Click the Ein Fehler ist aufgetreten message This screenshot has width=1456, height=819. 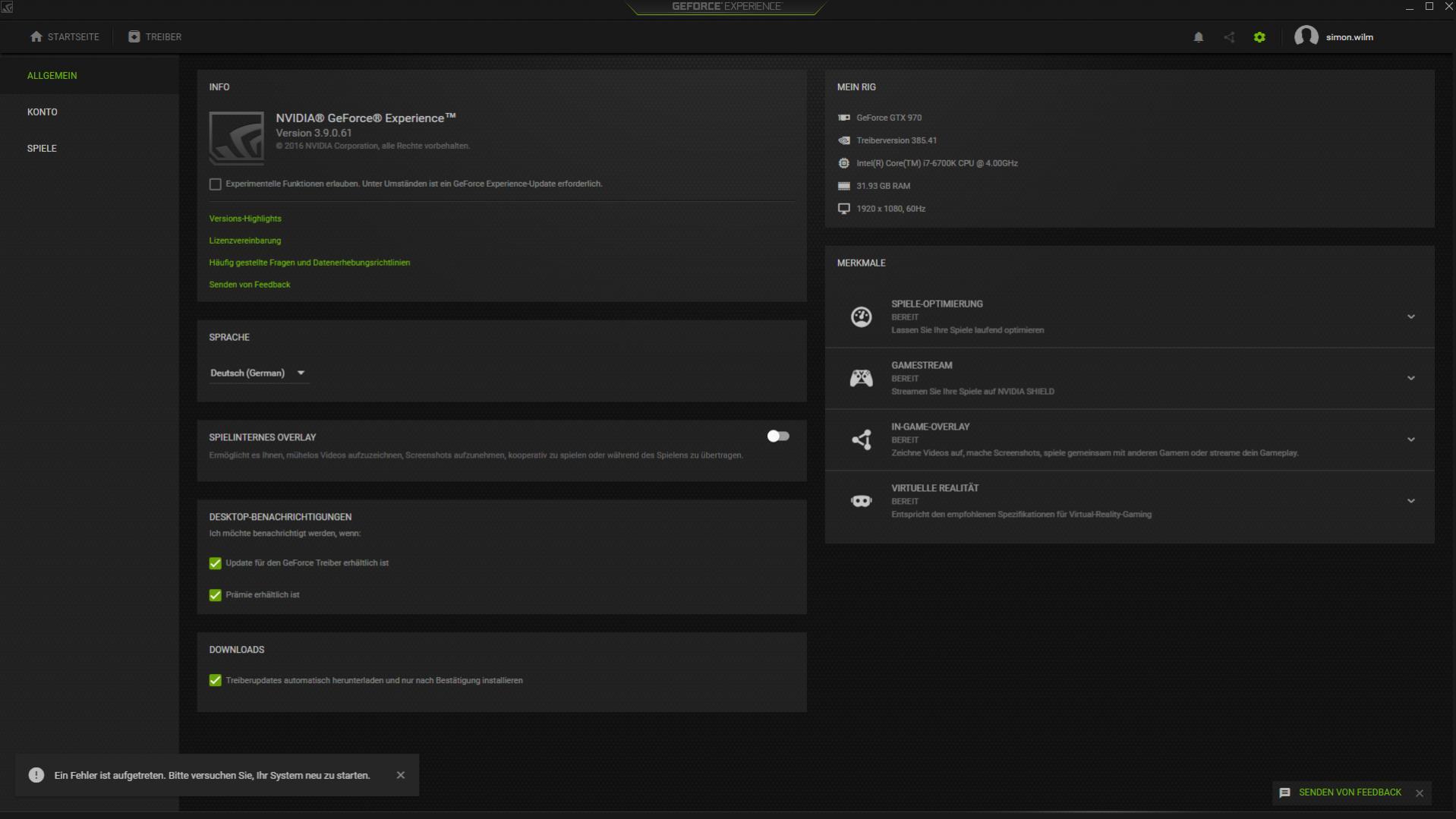[213, 776]
